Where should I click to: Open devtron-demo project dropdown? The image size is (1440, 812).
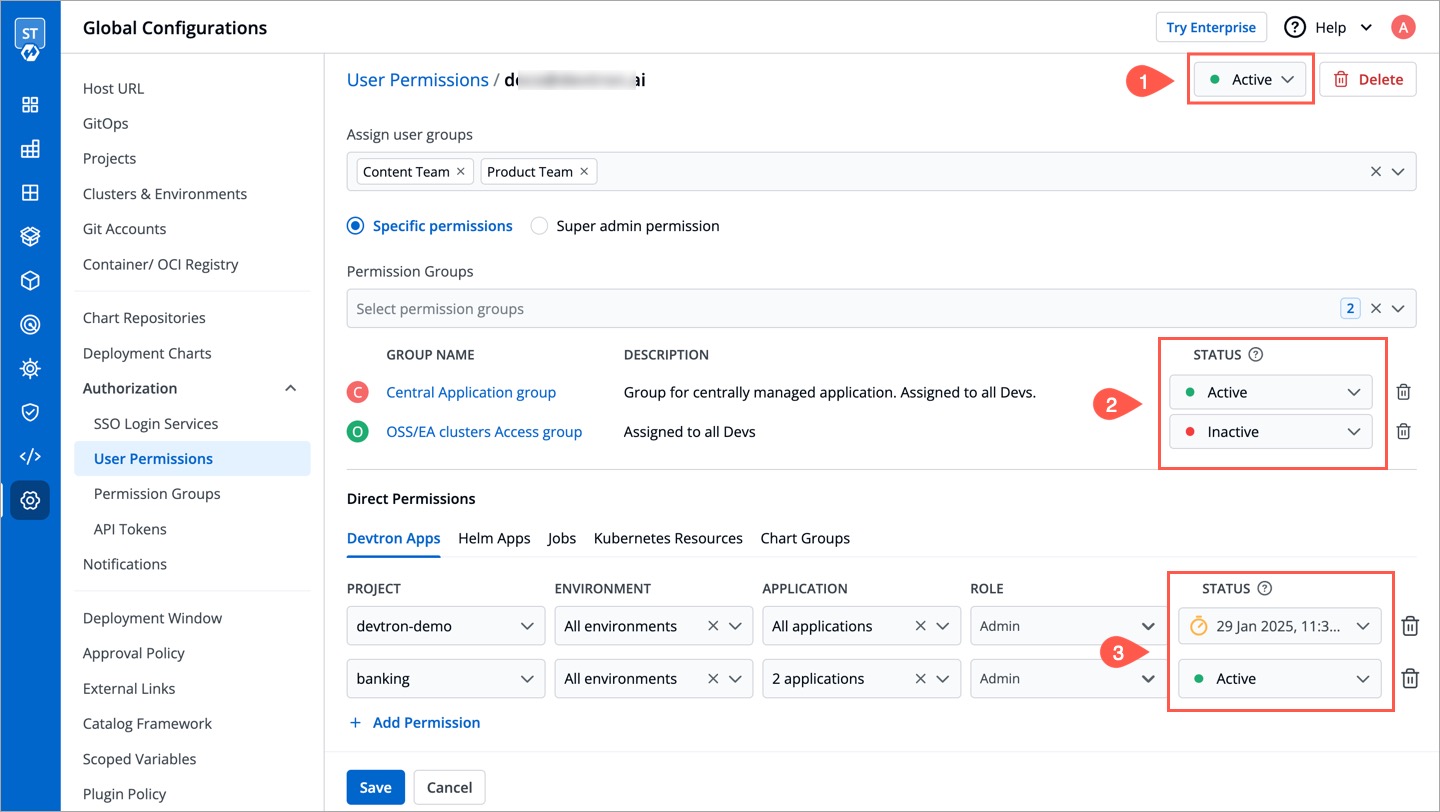click(446, 626)
